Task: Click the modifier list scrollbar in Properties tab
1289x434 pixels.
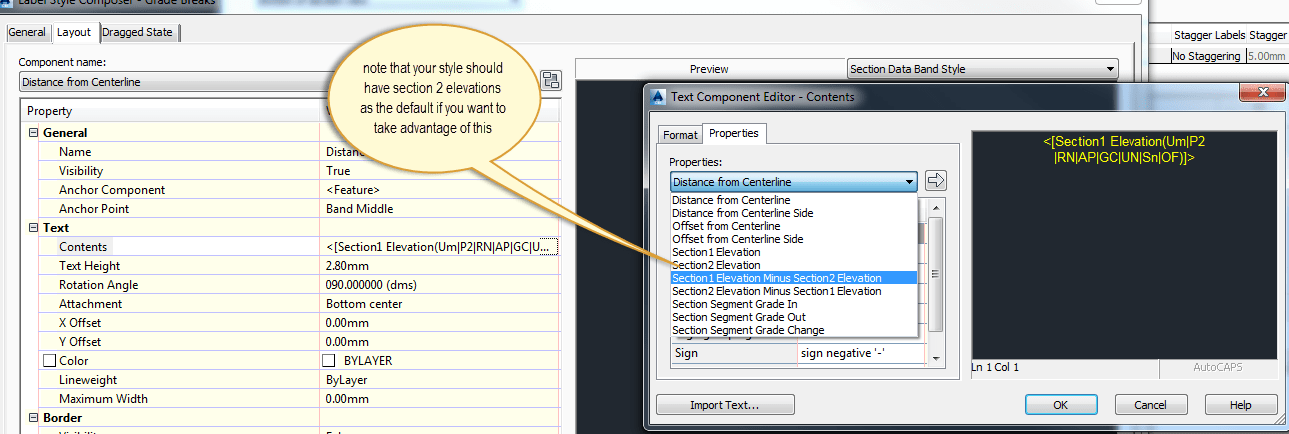Action: tap(935, 273)
